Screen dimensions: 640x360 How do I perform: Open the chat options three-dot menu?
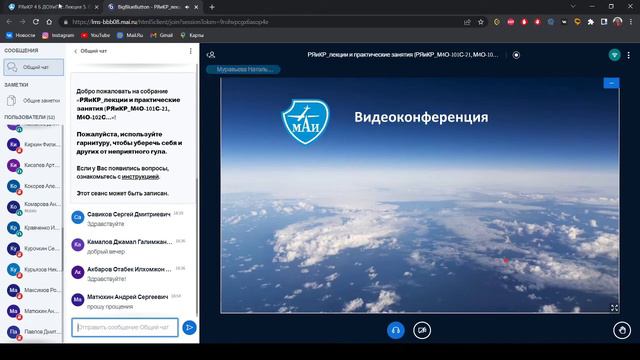190,51
